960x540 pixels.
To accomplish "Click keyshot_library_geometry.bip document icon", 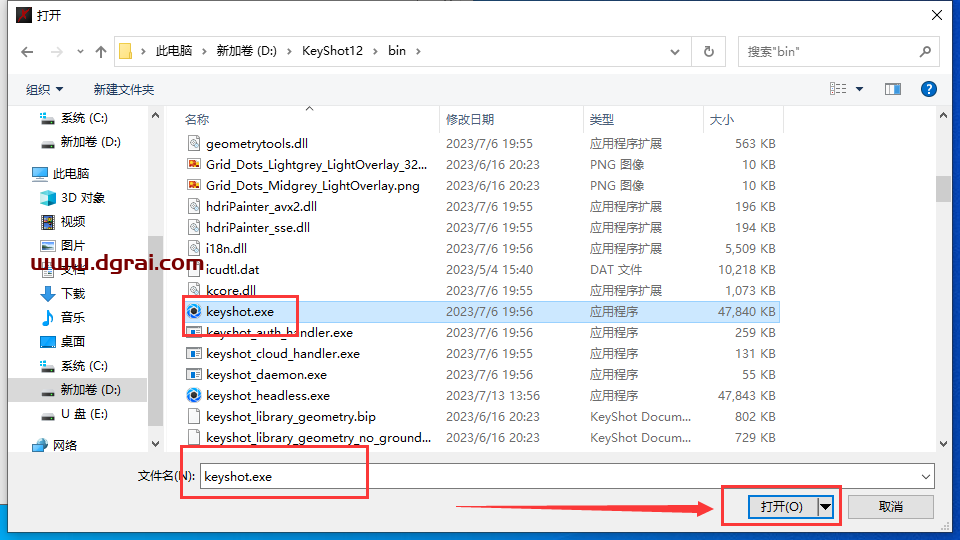I will point(194,416).
